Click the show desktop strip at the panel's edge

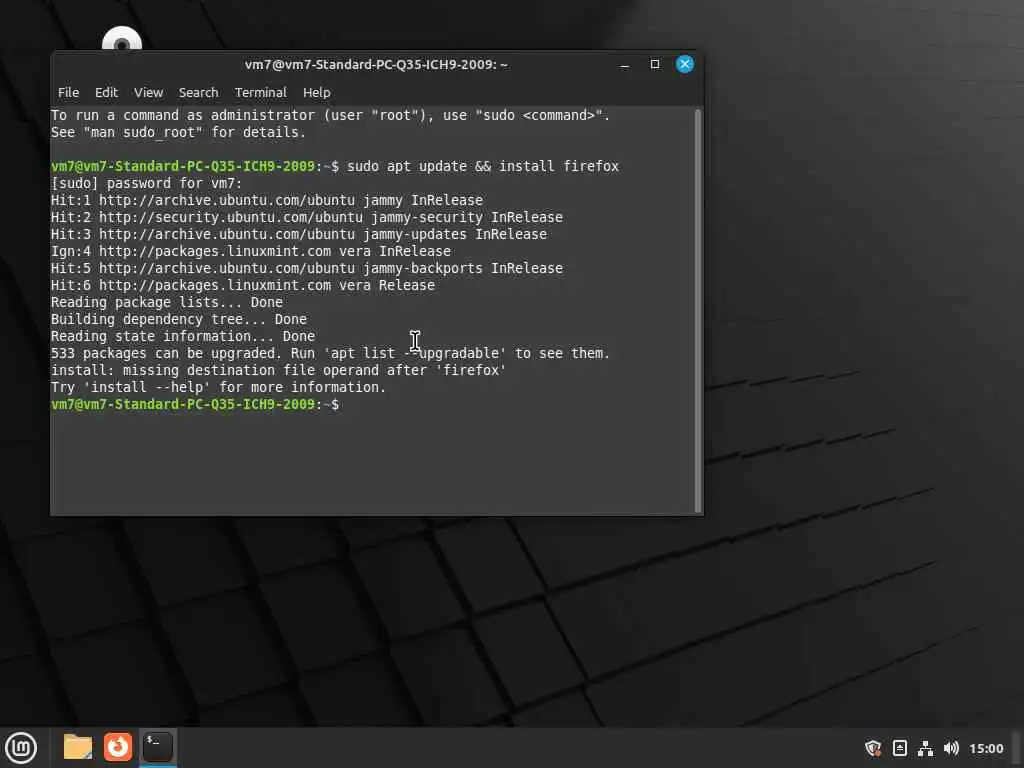tap(1017, 748)
